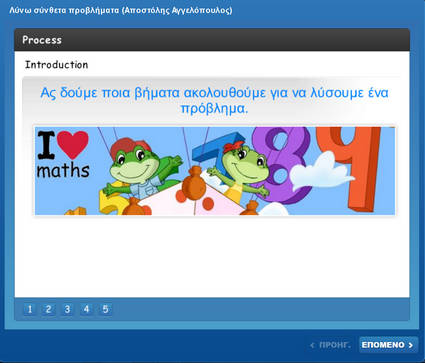Viewport: 425px width, 363px height.
Task: Click the blue Greek heading text
Action: (214, 100)
